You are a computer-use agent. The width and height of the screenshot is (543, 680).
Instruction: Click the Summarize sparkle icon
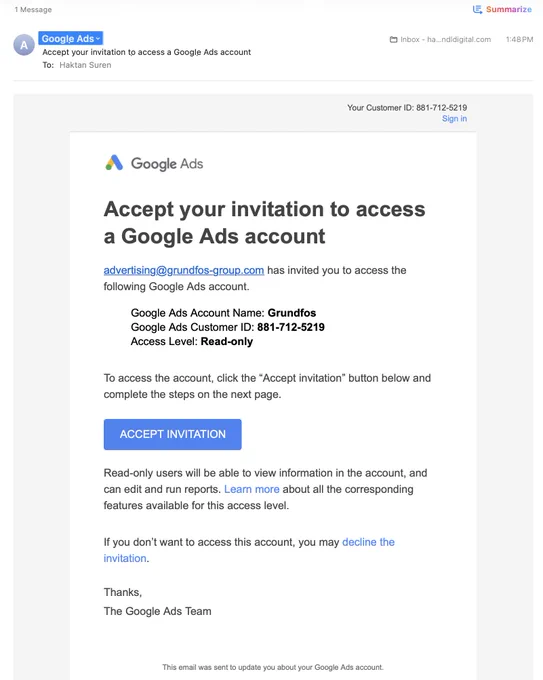point(477,9)
